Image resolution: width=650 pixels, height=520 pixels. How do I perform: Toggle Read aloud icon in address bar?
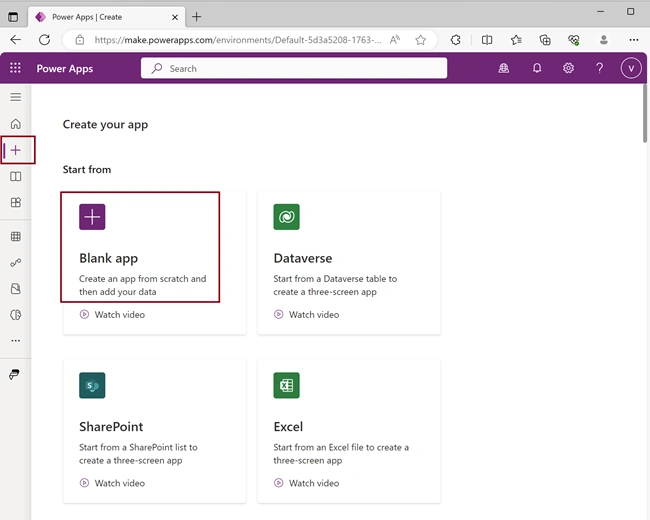pos(395,40)
